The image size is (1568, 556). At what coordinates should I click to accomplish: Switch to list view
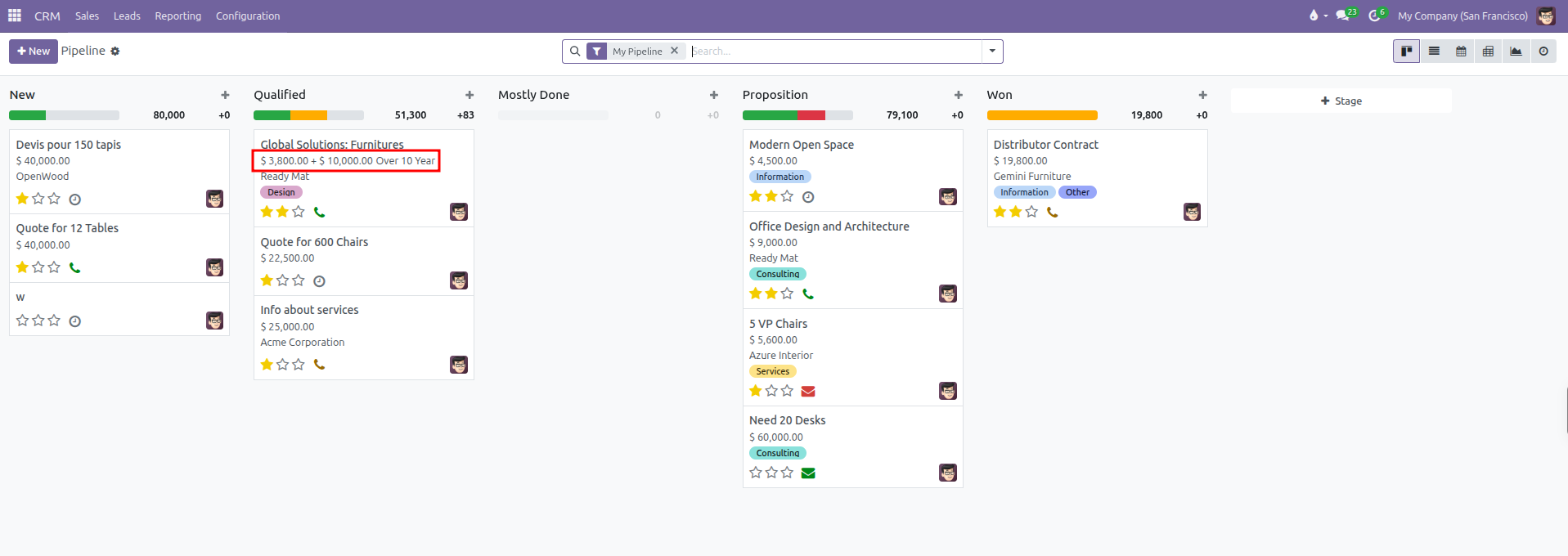click(1434, 52)
